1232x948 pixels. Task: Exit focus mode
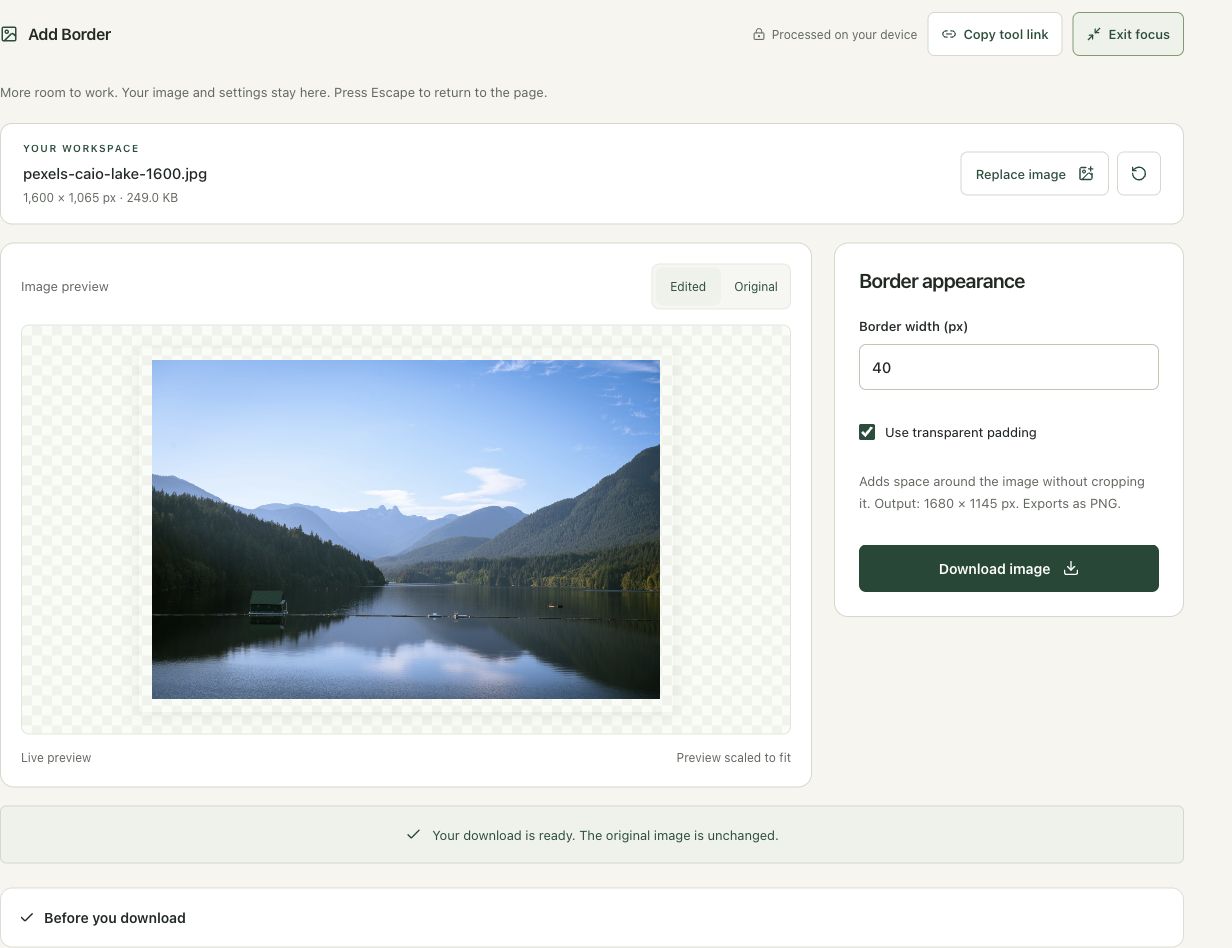coord(1128,34)
